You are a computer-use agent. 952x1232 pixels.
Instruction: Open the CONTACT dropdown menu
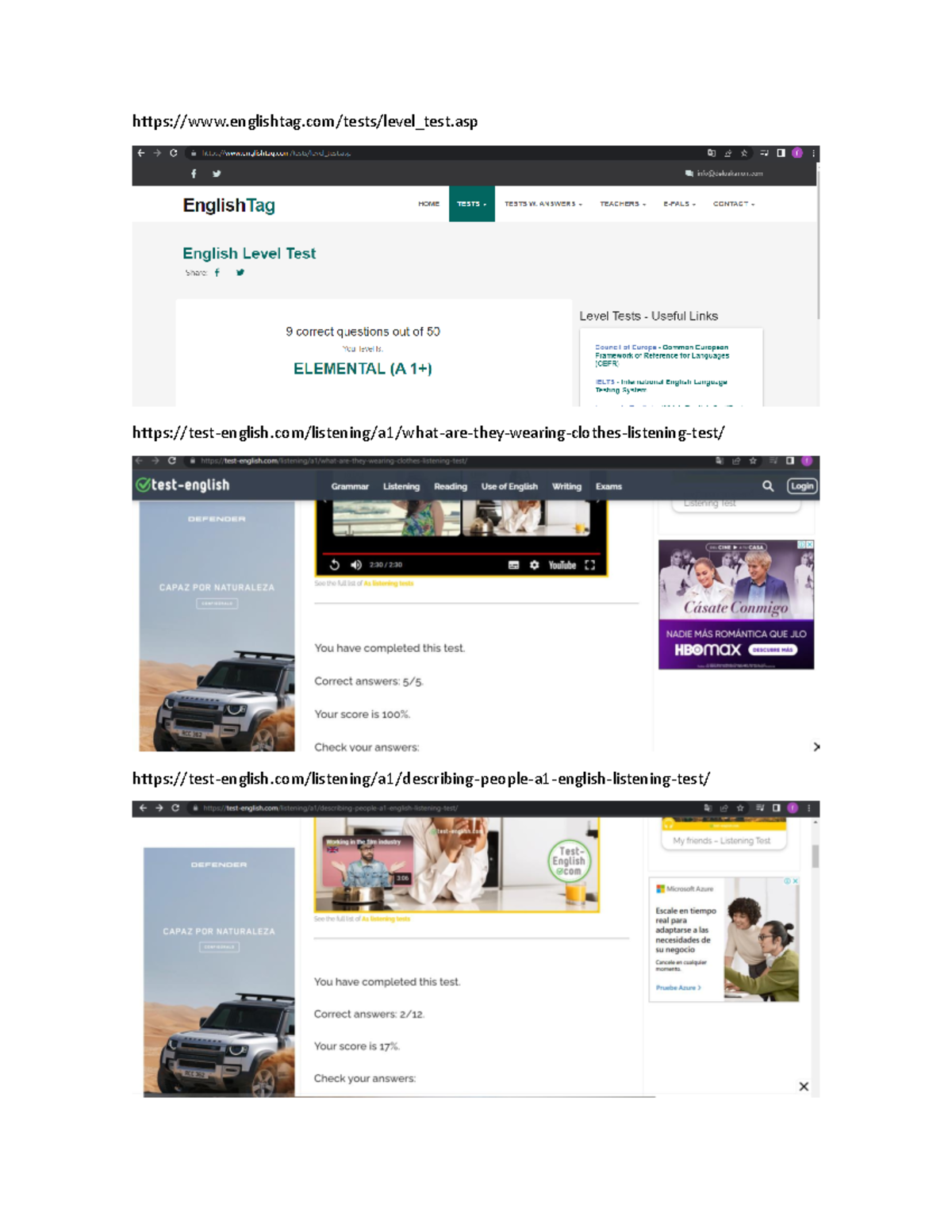point(733,204)
